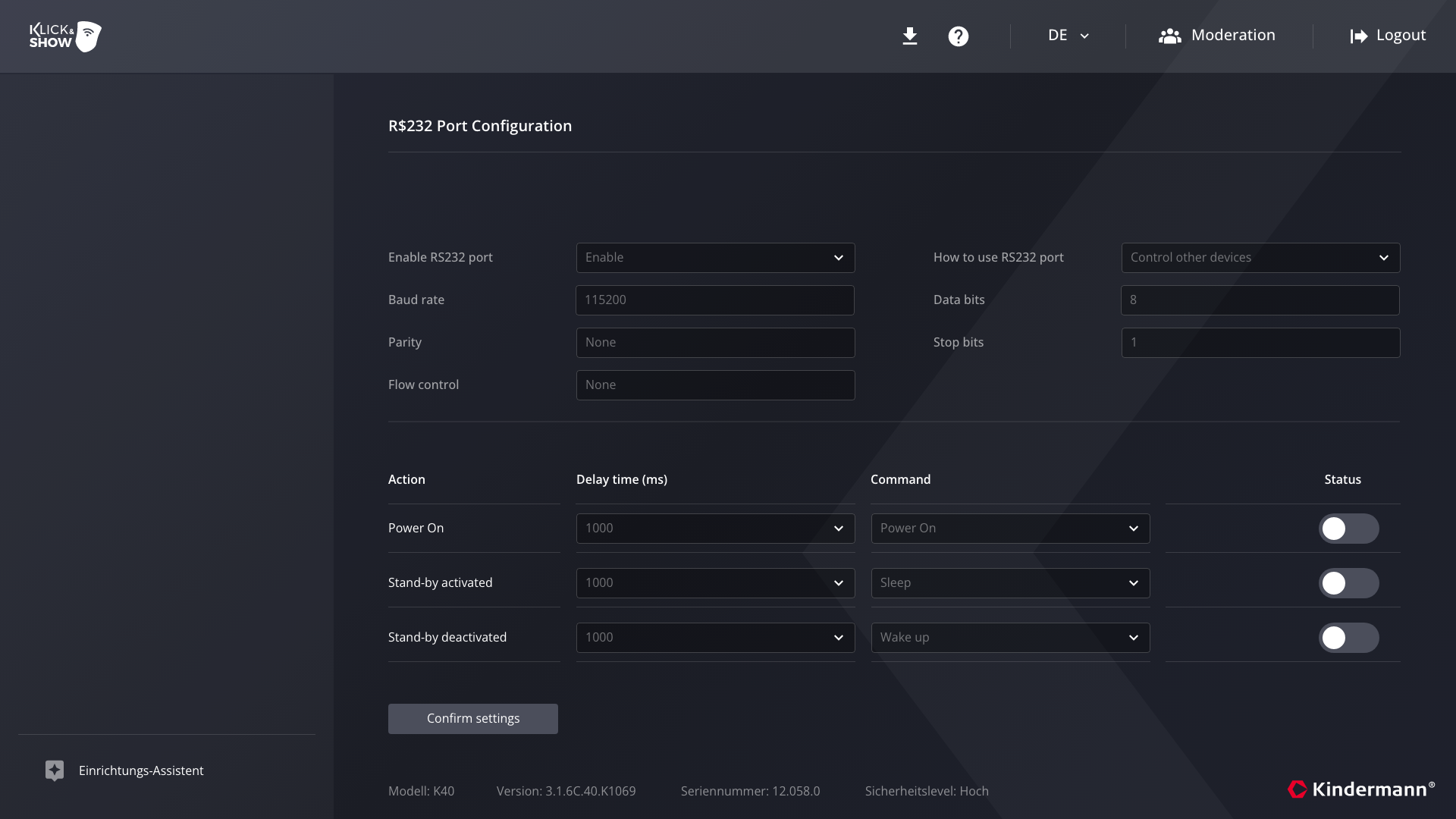
Task: Toggle Power On status switch
Action: click(1348, 529)
